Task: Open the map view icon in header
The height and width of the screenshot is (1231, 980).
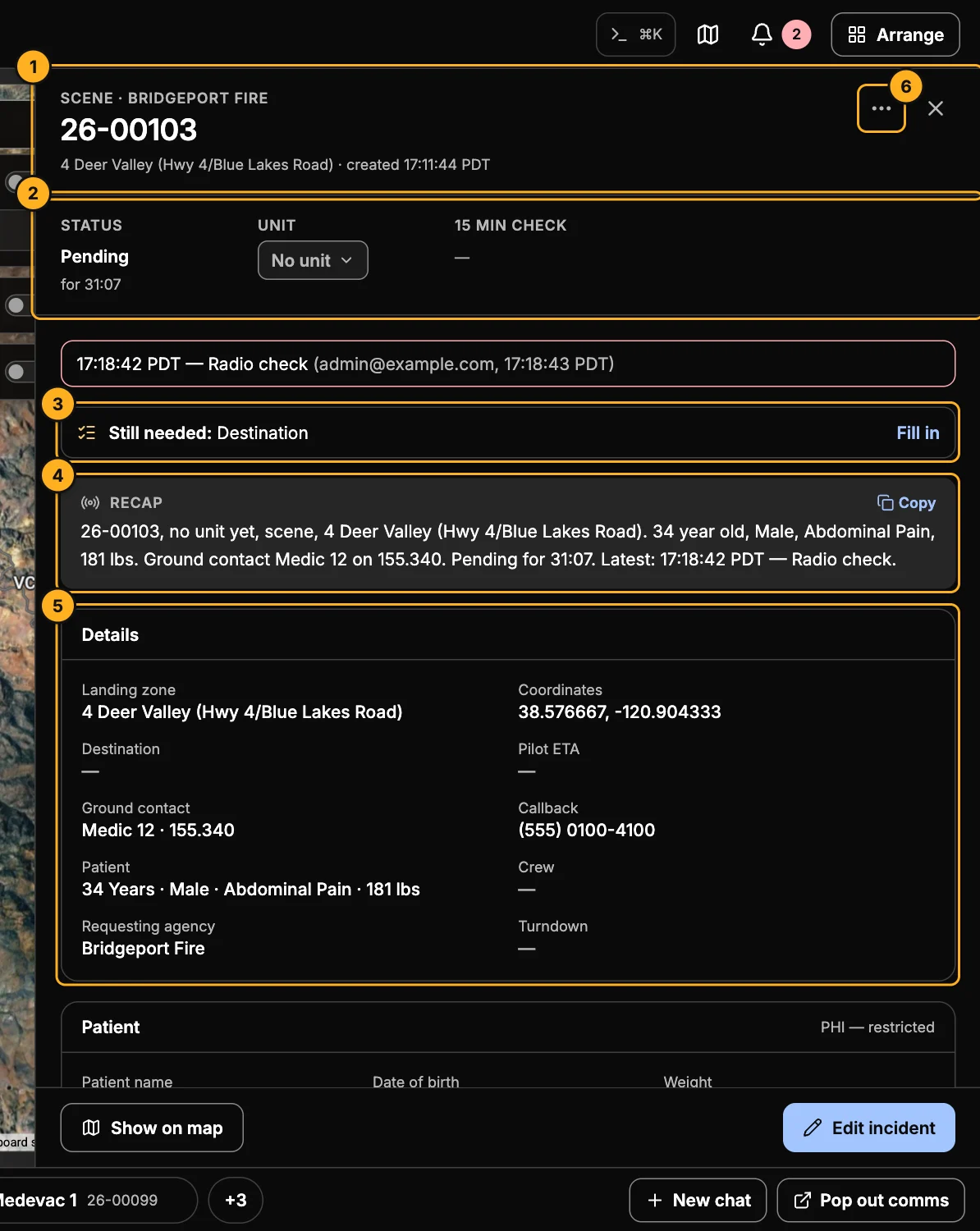Action: 708,34
